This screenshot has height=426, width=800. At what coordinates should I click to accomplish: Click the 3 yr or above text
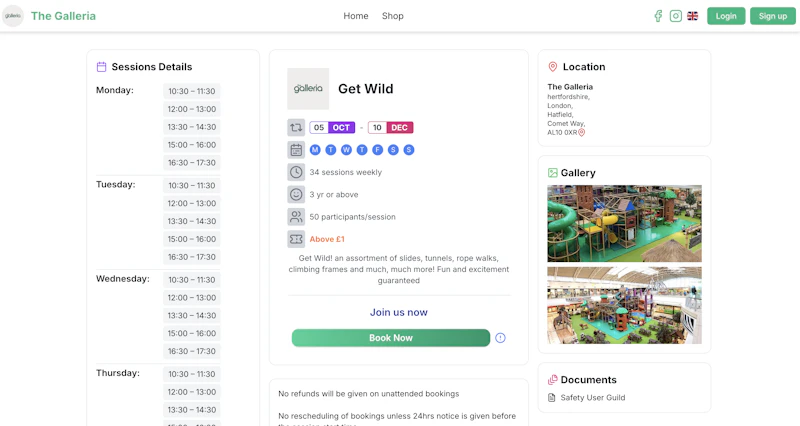[x=334, y=194]
